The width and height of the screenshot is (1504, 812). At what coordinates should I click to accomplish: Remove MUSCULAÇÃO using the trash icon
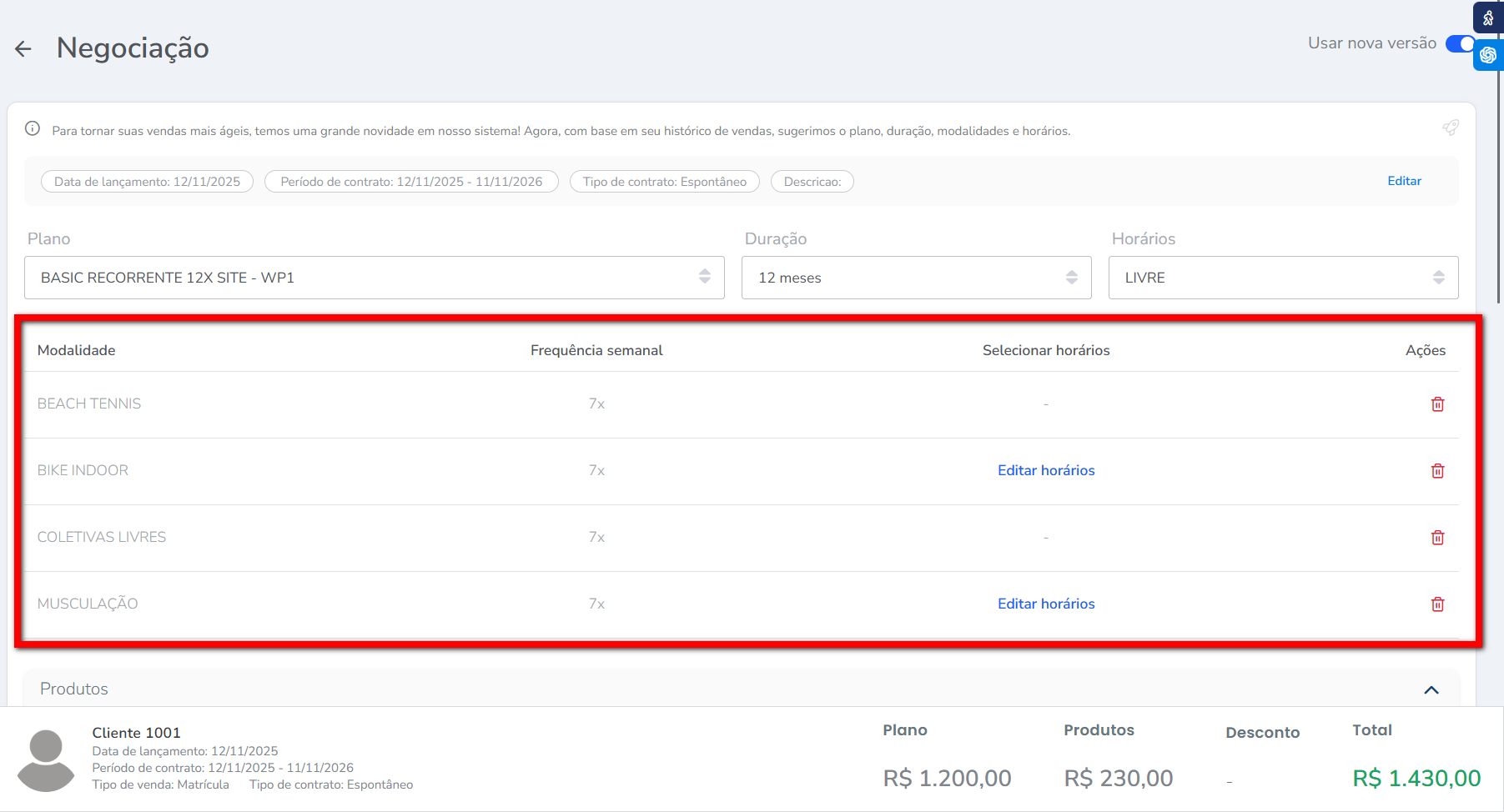[1437, 604]
